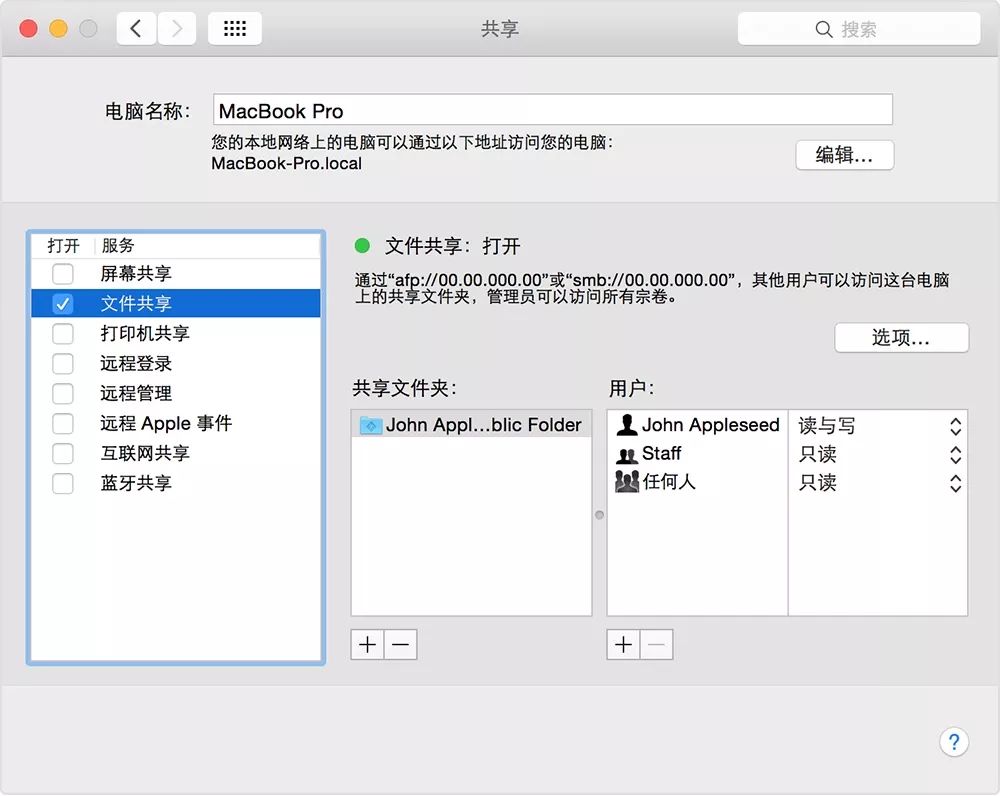The image size is (1000, 796).
Task: Click the 编辑… button
Action: click(x=844, y=155)
